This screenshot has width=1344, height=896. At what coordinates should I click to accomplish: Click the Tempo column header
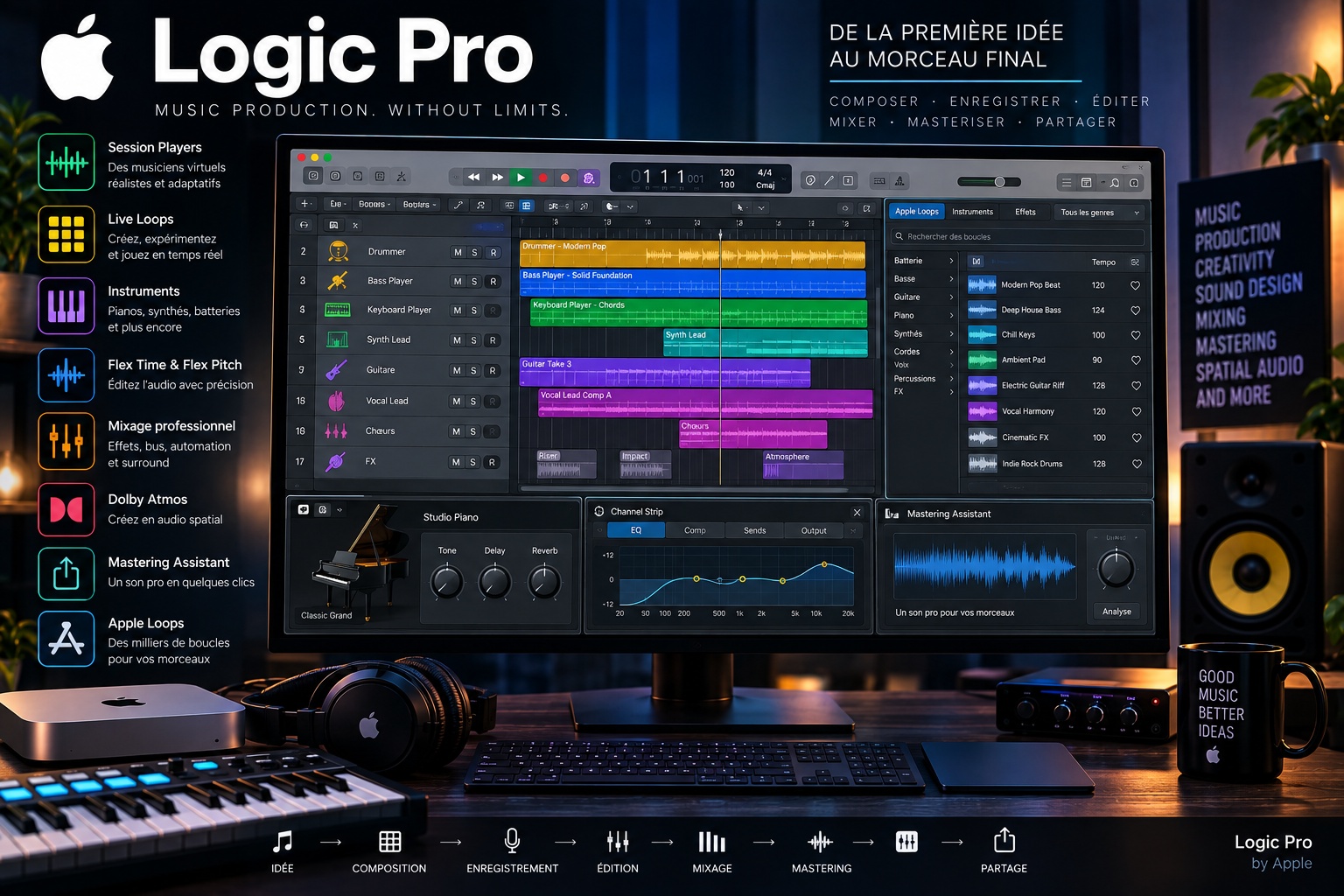1103,262
